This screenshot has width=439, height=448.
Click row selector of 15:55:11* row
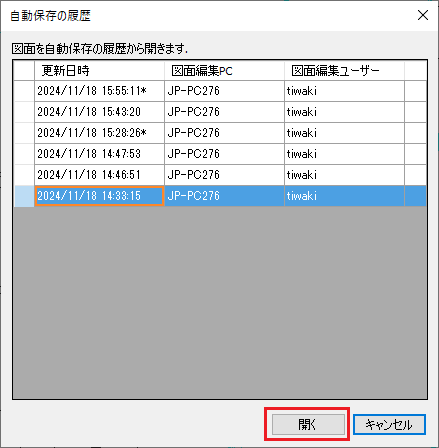[24, 91]
